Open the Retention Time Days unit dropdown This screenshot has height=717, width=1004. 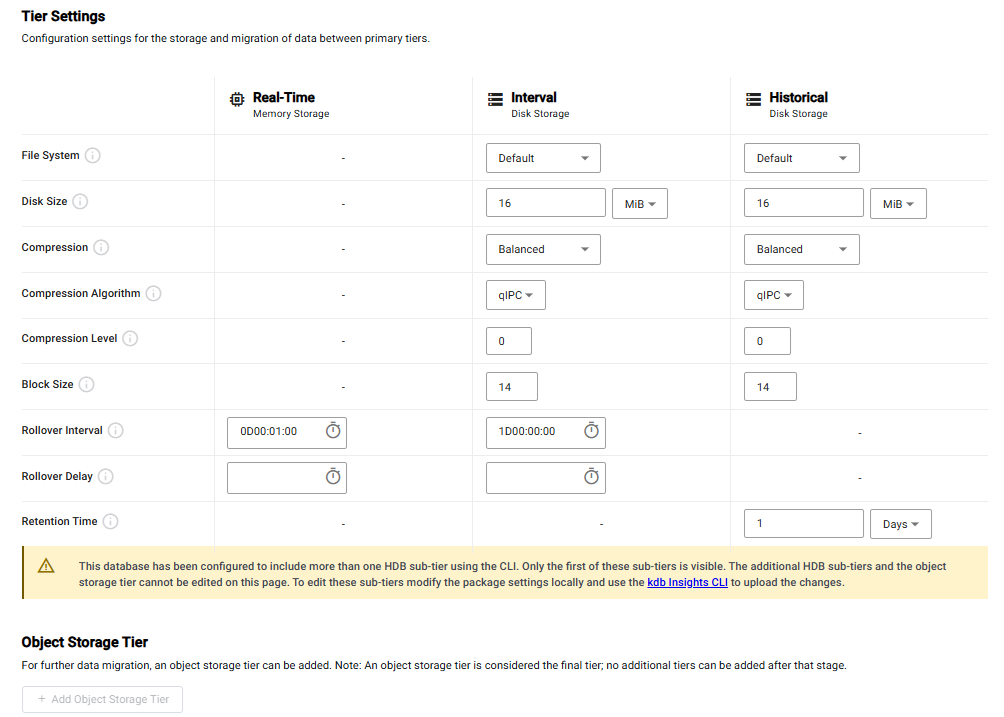900,524
